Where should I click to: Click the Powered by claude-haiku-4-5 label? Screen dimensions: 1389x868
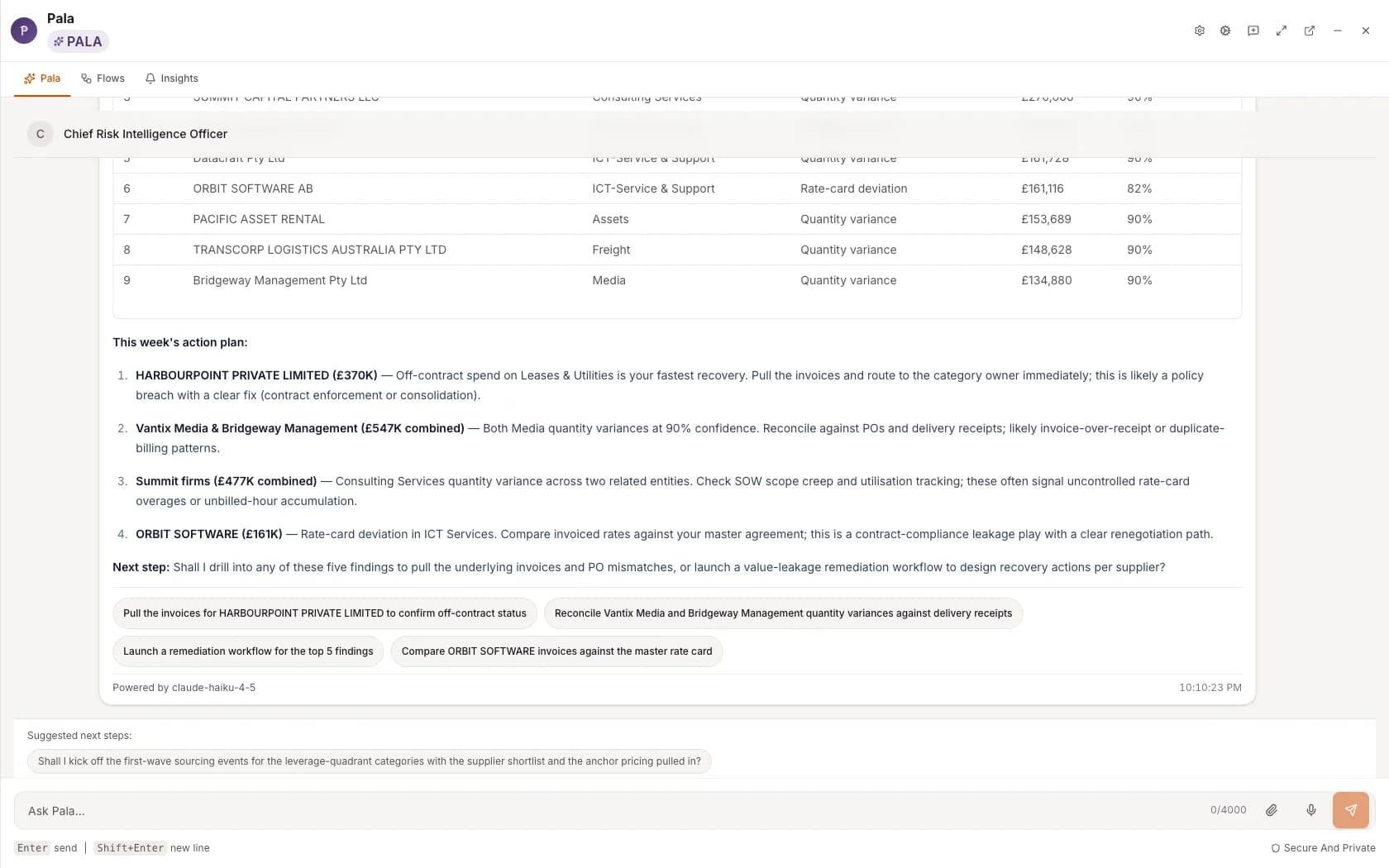[184, 688]
